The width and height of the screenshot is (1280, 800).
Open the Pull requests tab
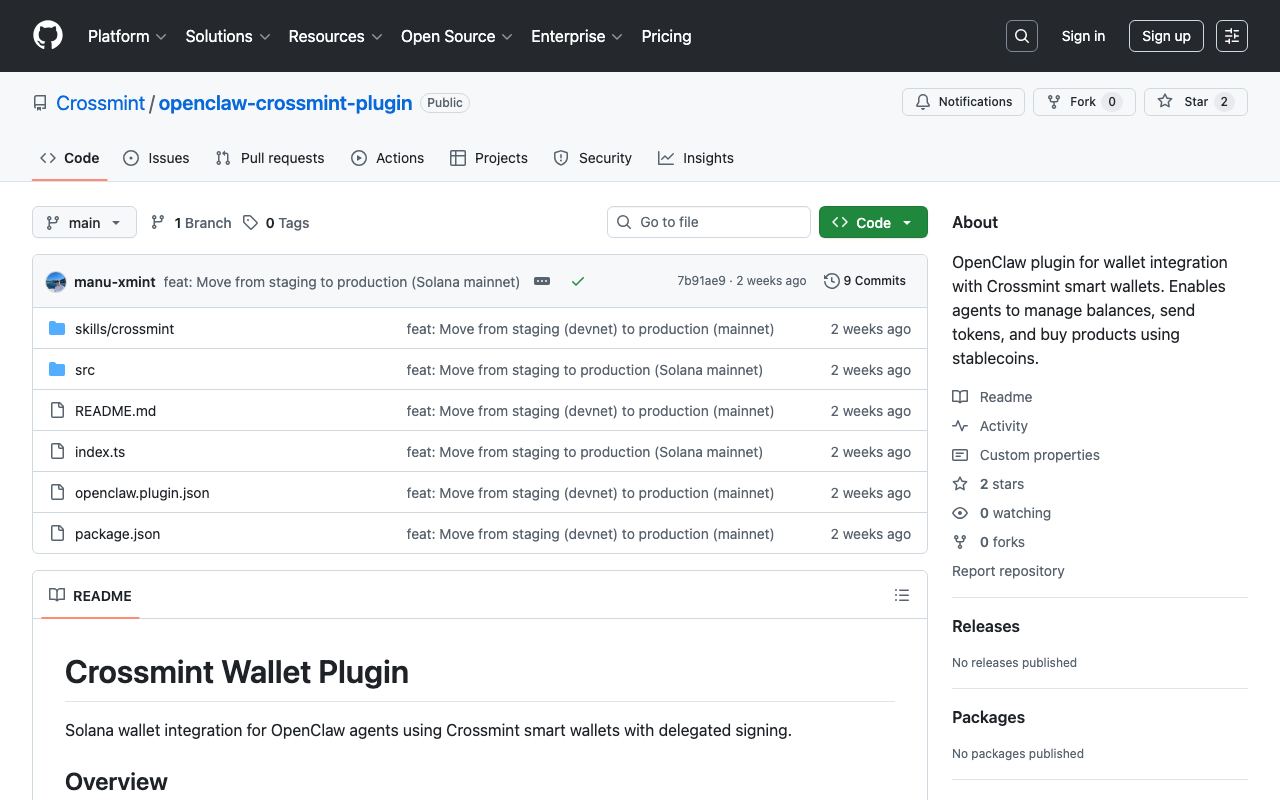click(x=269, y=158)
